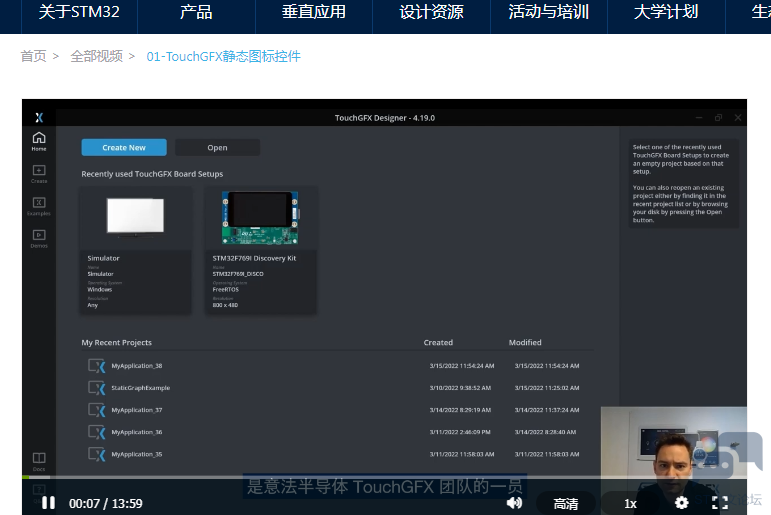Choose STM32F769I Discovery Kit board thumbnail
771x515 pixels.
click(x=260, y=218)
